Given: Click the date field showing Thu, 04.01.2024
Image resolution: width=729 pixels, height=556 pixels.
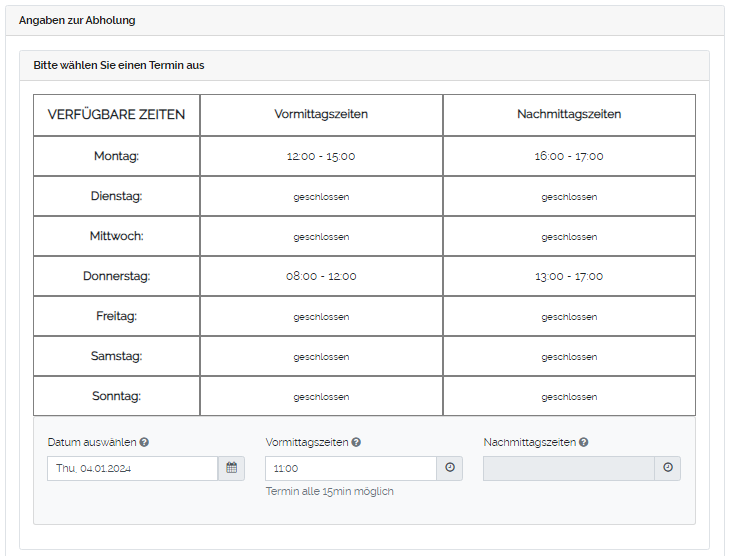Looking at the screenshot, I should pos(132,468).
